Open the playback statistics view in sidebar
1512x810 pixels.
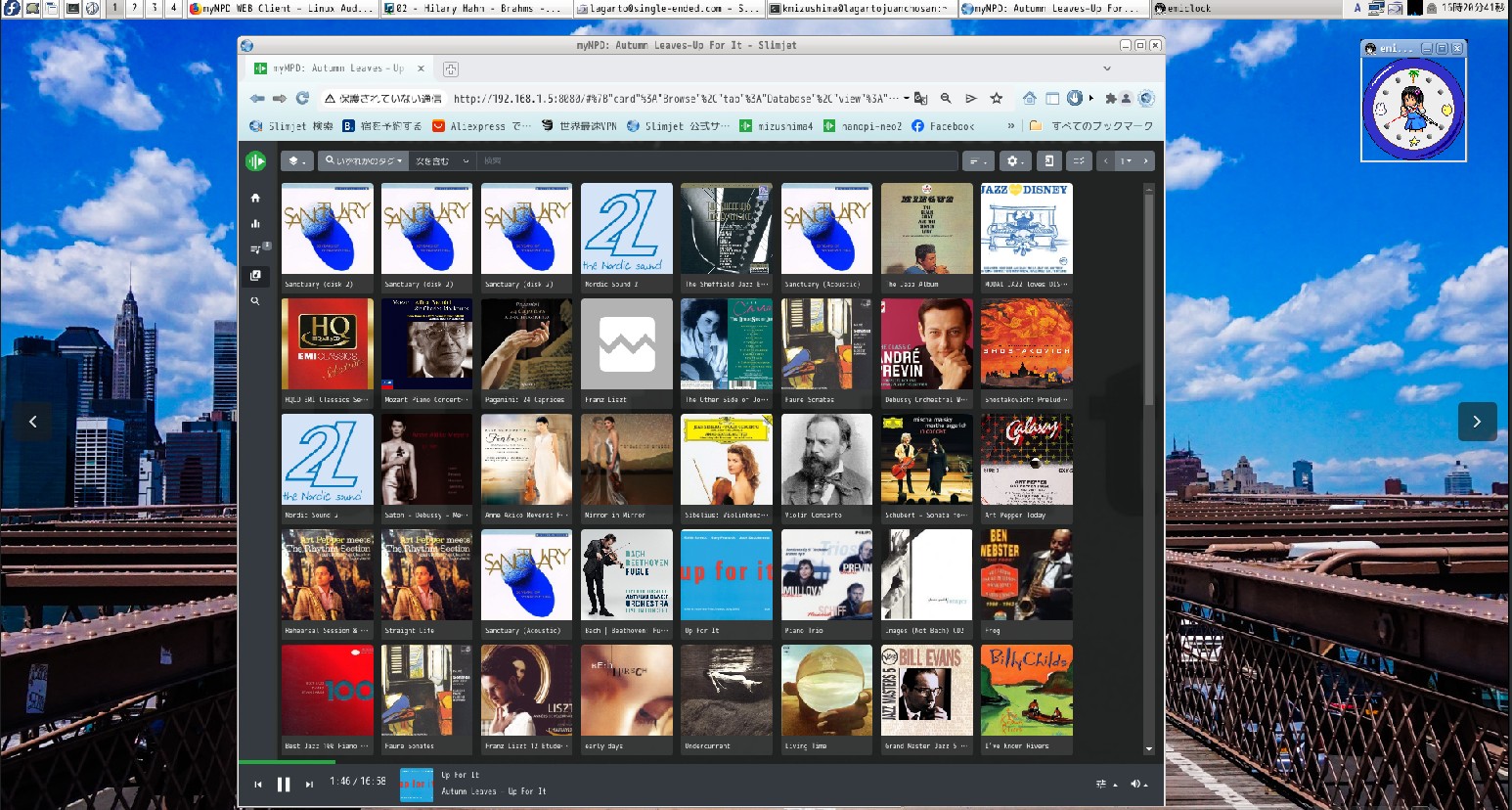click(255, 224)
